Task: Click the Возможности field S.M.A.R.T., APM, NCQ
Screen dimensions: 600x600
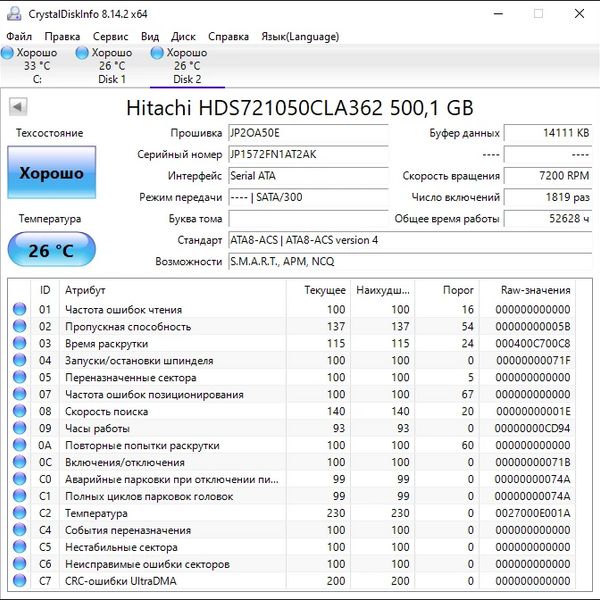Action: click(410, 261)
